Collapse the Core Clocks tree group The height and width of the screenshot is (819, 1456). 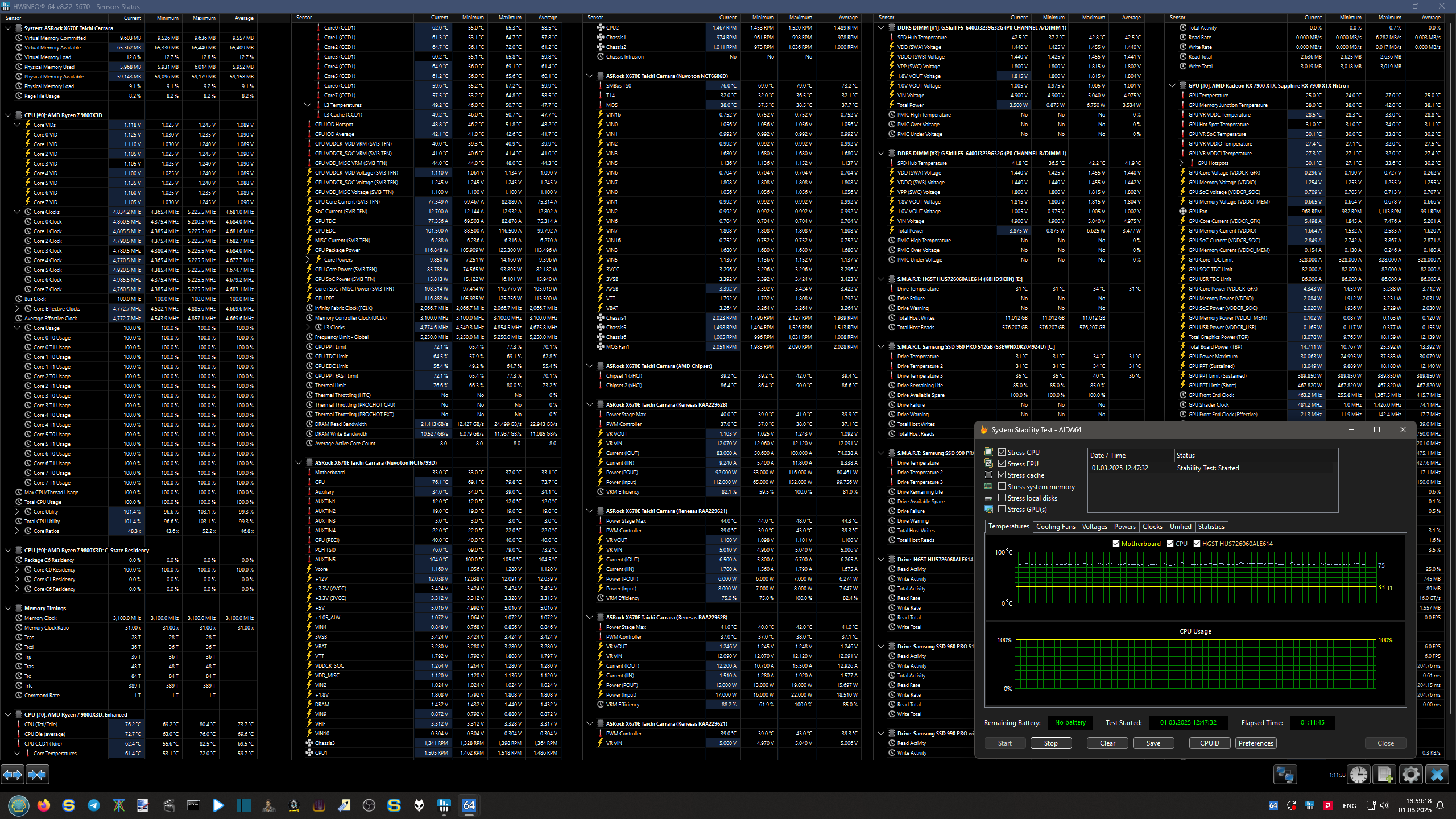point(17,212)
